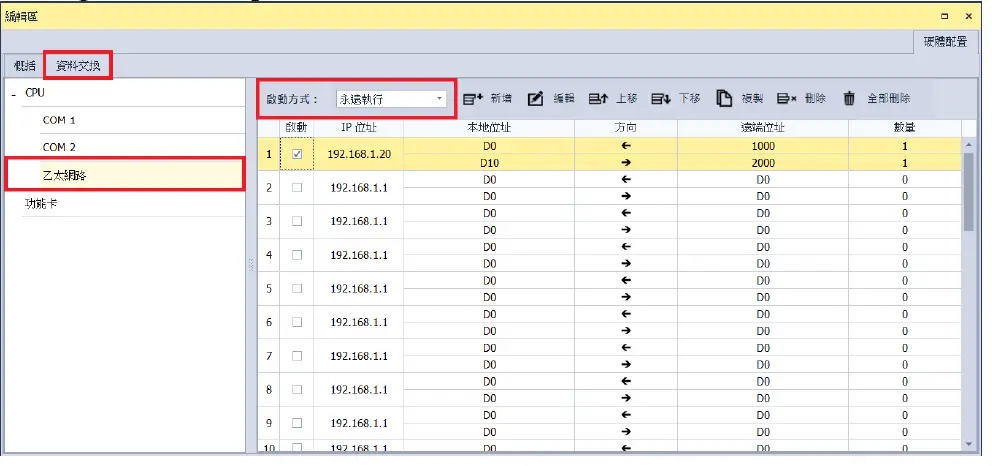The height and width of the screenshot is (466, 992).
Task: Click the scrollbar up arrow
Action: click(969, 145)
